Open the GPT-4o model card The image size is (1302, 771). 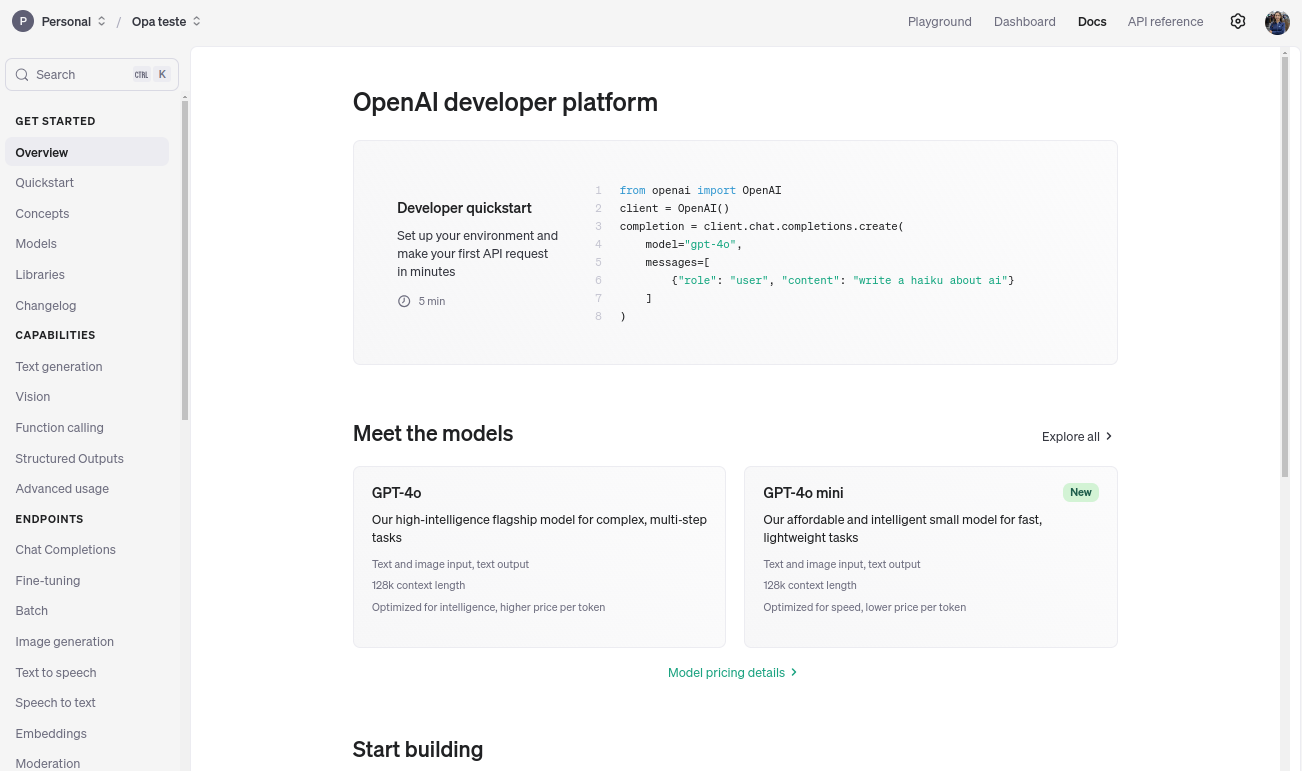click(539, 557)
